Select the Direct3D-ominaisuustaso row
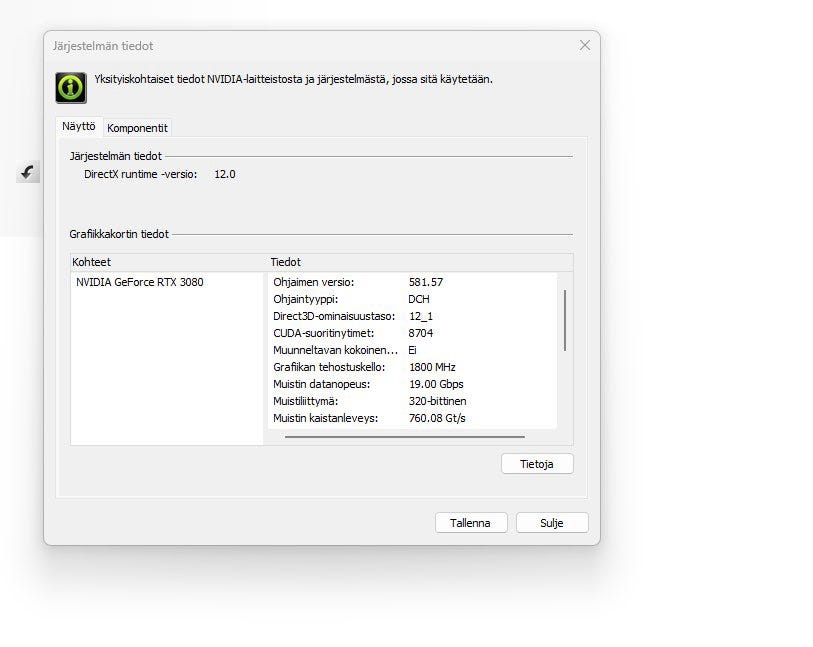The image size is (813, 647). tap(412, 316)
